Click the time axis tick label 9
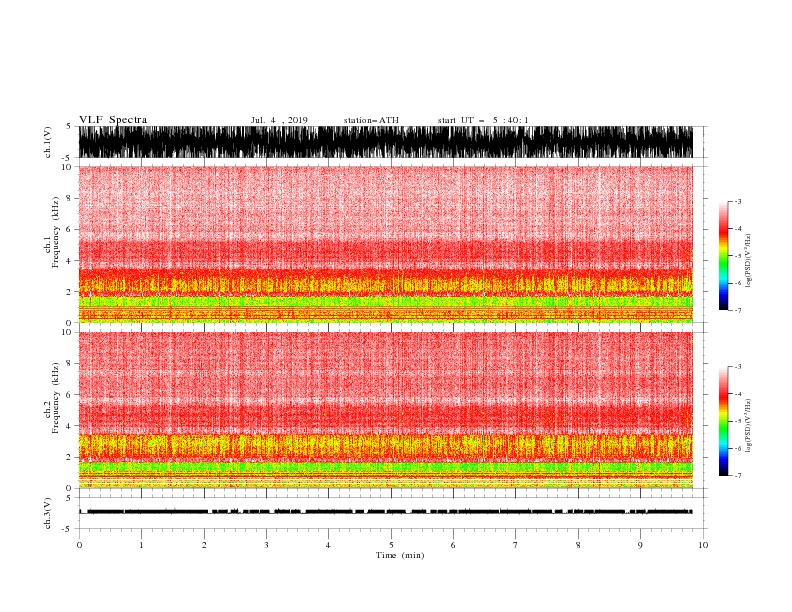This screenshot has height=612, width=792. 640,545
